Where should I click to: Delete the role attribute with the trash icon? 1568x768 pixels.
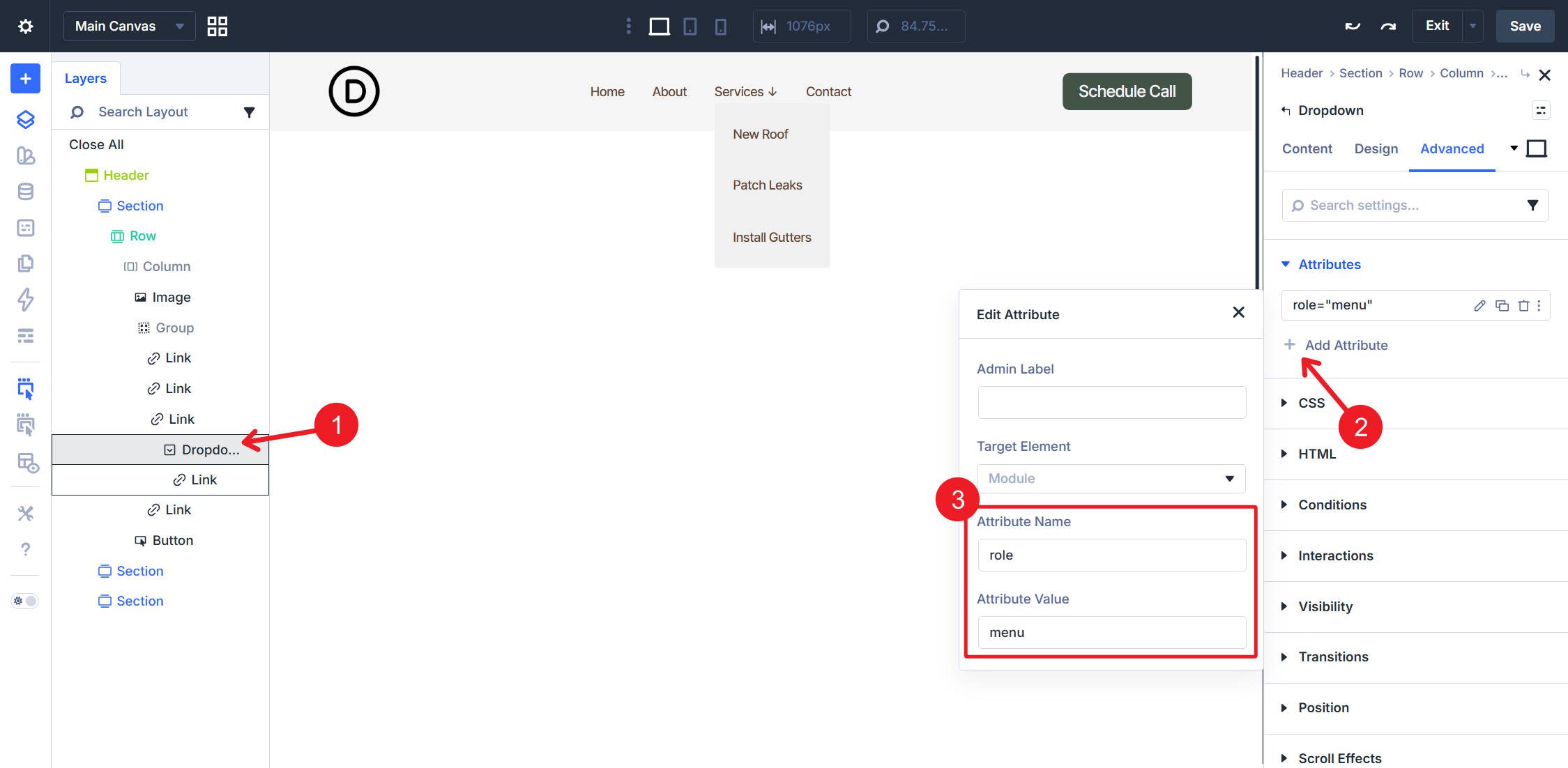pos(1523,305)
